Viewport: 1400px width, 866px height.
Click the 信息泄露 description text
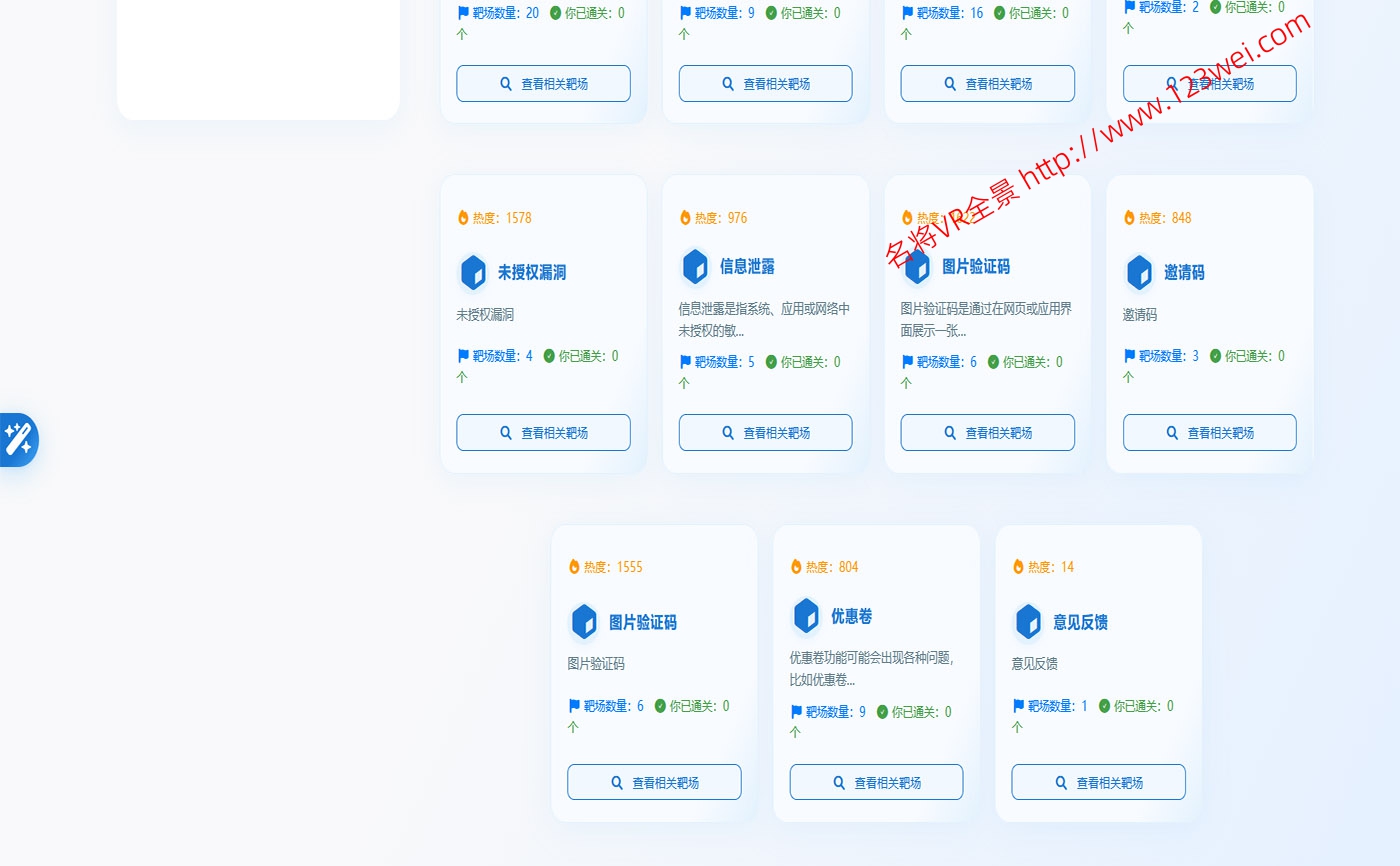pos(764,319)
